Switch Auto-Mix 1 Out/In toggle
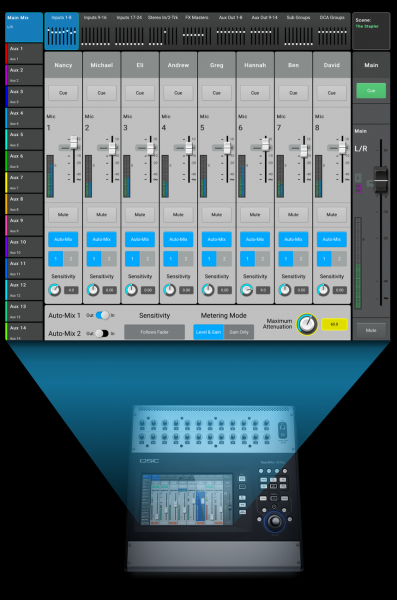The width and height of the screenshot is (397, 600). tap(102, 315)
